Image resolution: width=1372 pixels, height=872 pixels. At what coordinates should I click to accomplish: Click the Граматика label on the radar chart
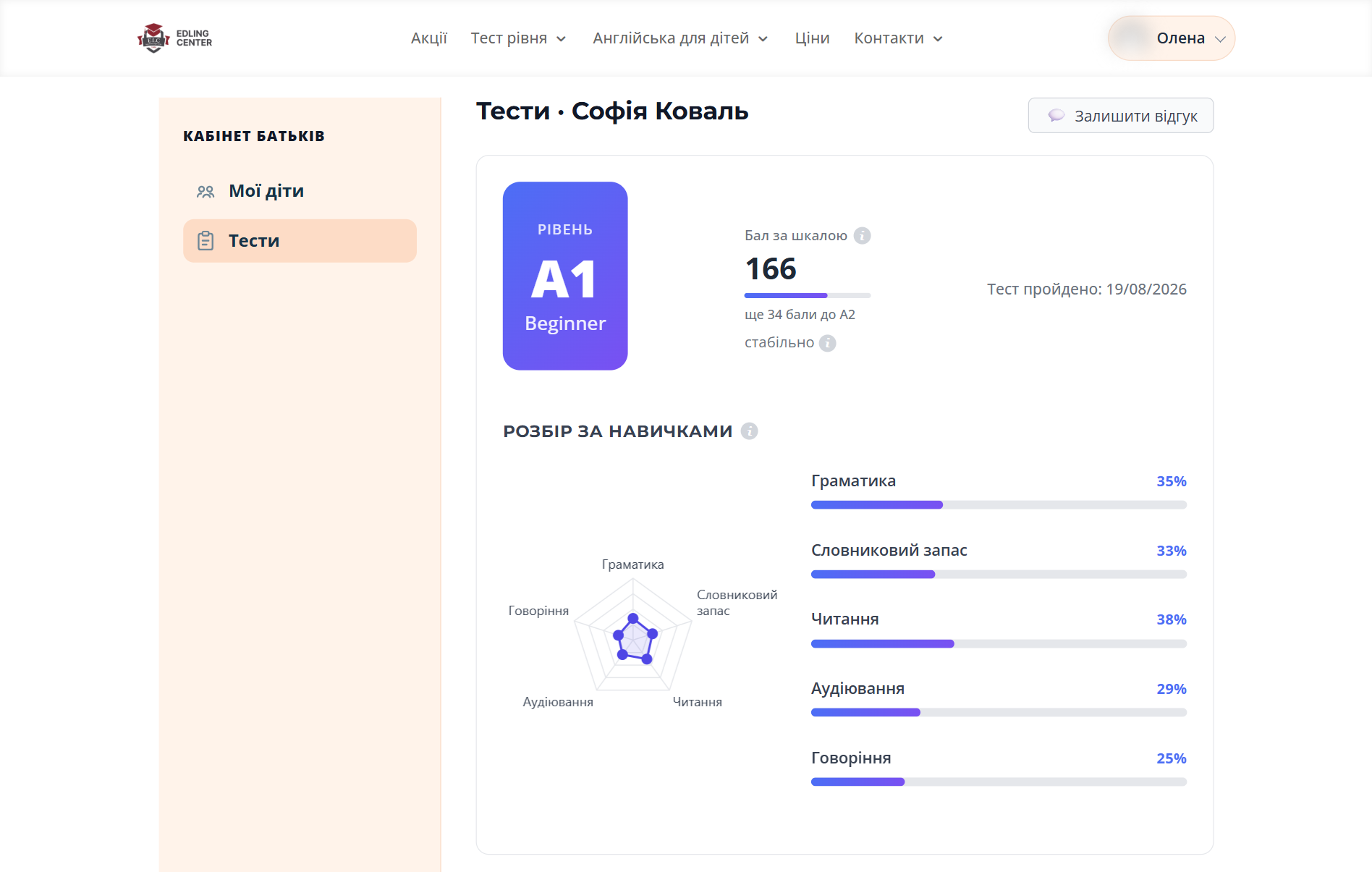click(x=632, y=564)
